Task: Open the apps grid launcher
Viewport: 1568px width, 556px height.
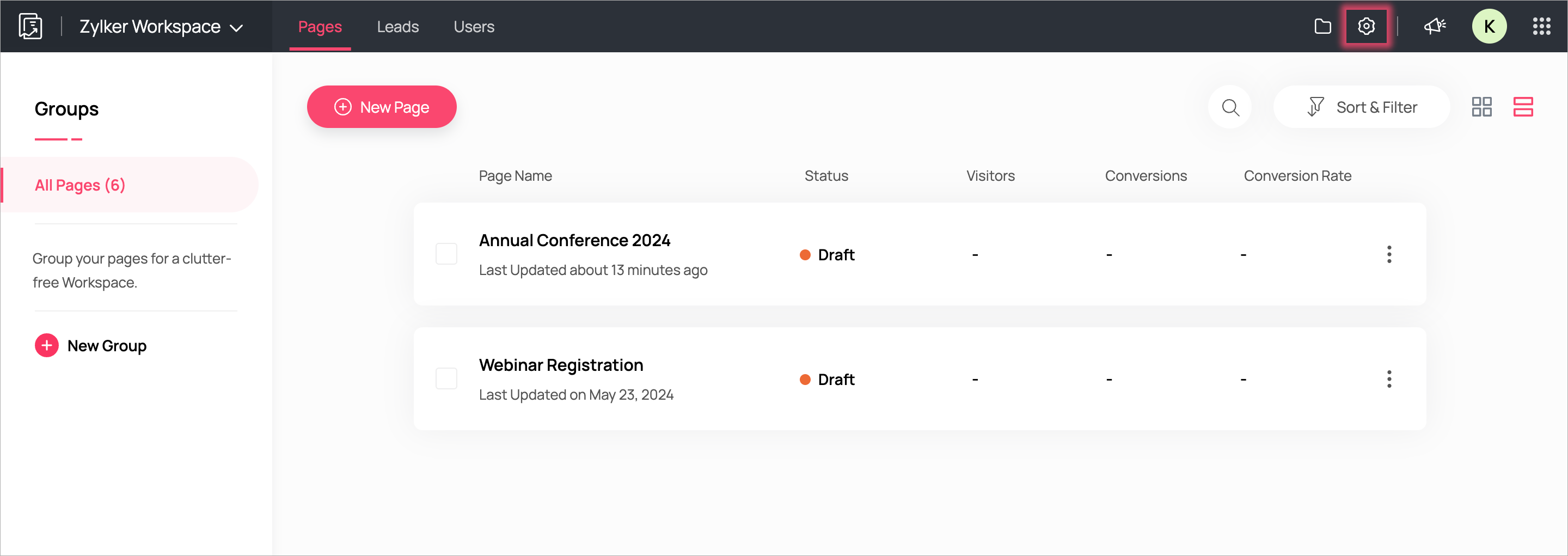Action: tap(1541, 26)
